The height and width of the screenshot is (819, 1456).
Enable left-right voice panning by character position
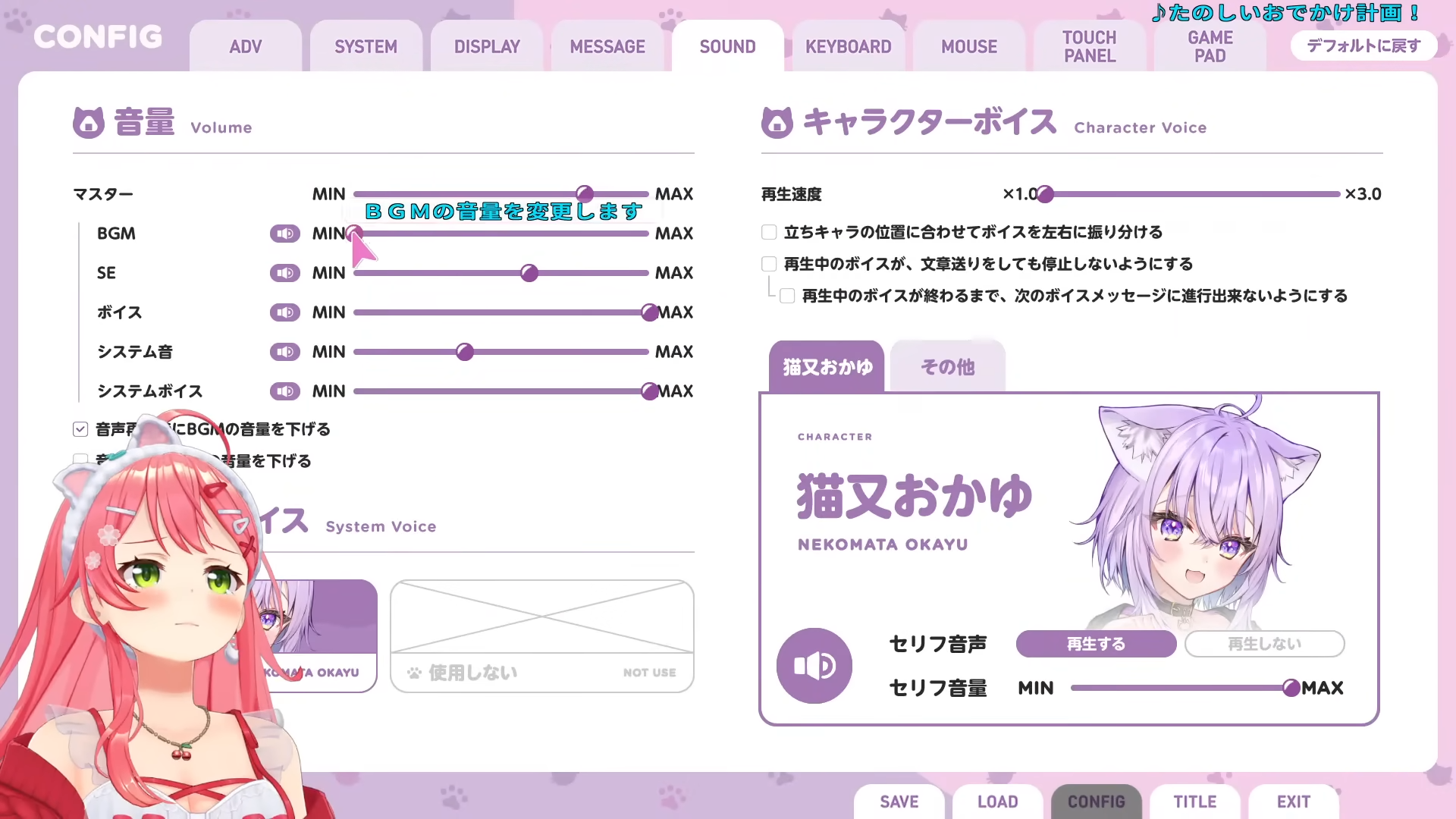point(769,232)
